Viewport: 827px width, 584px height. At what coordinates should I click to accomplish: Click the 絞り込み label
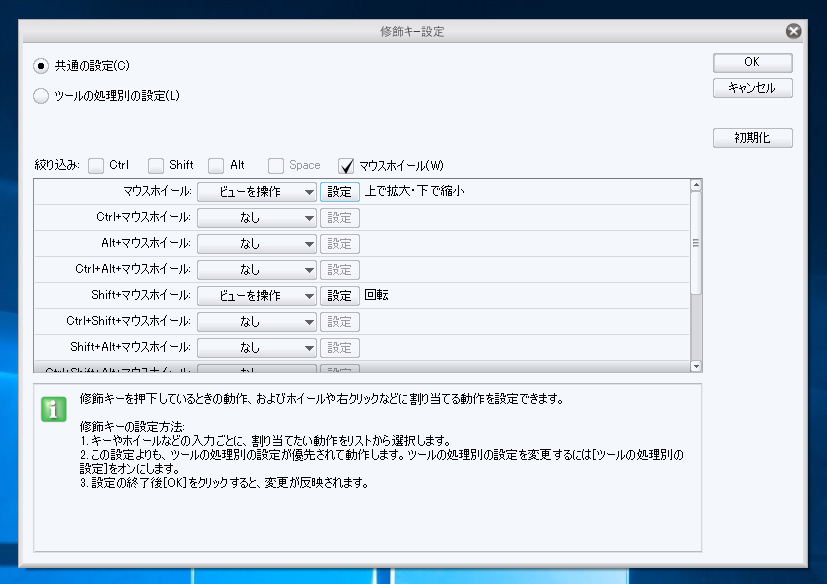[57, 165]
